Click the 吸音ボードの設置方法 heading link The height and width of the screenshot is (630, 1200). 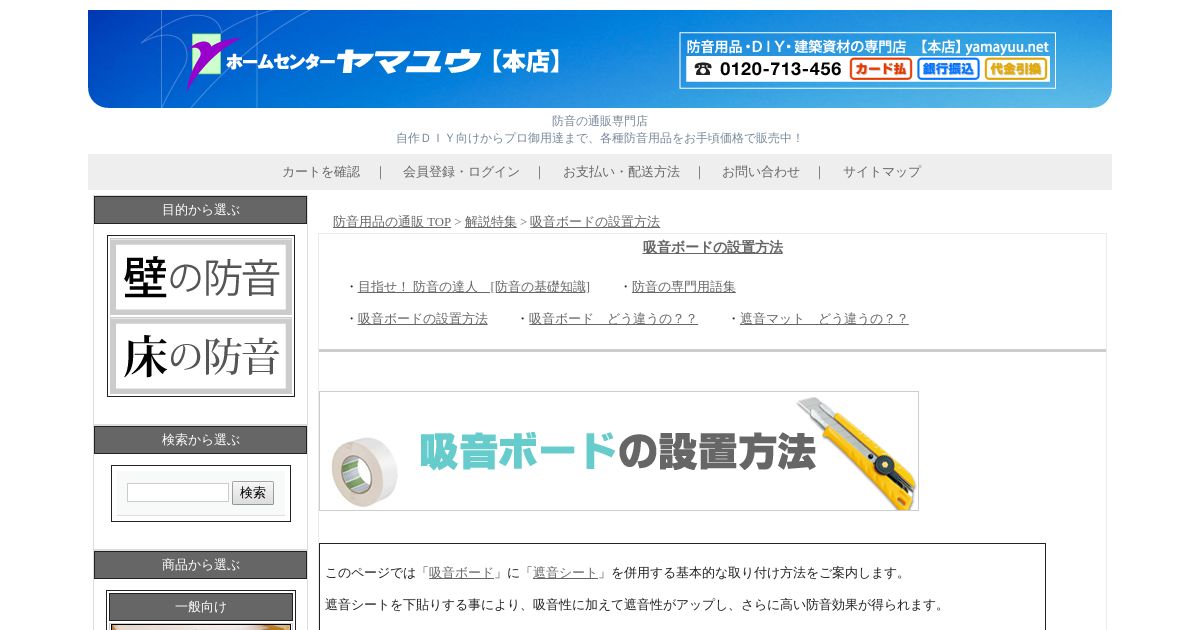click(x=713, y=247)
